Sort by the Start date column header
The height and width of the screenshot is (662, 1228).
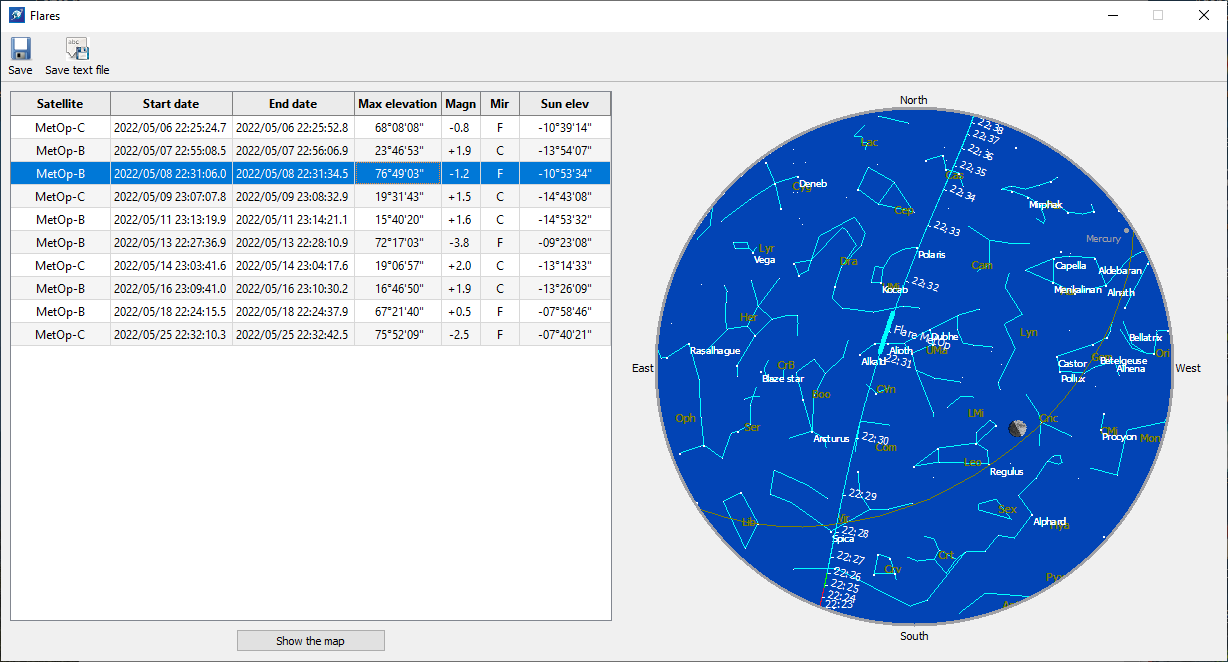tap(171, 104)
